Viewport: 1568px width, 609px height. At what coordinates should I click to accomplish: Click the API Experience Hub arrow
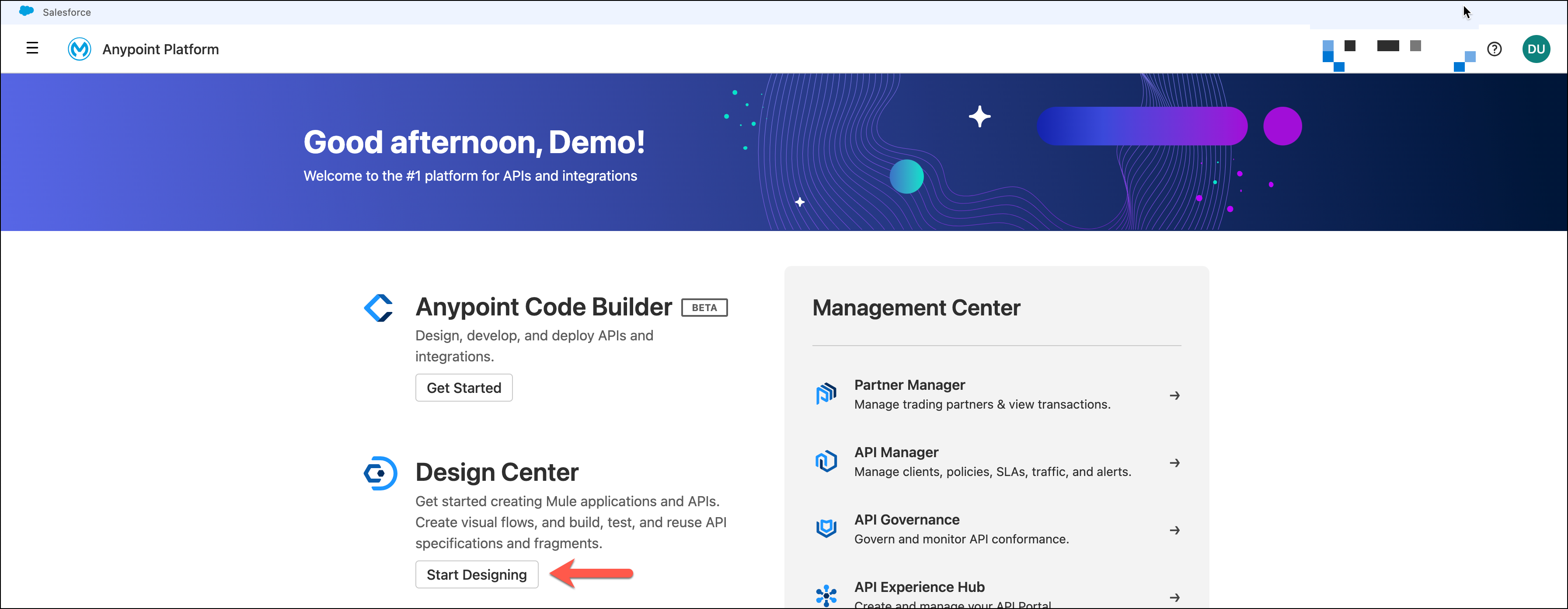[x=1175, y=598]
